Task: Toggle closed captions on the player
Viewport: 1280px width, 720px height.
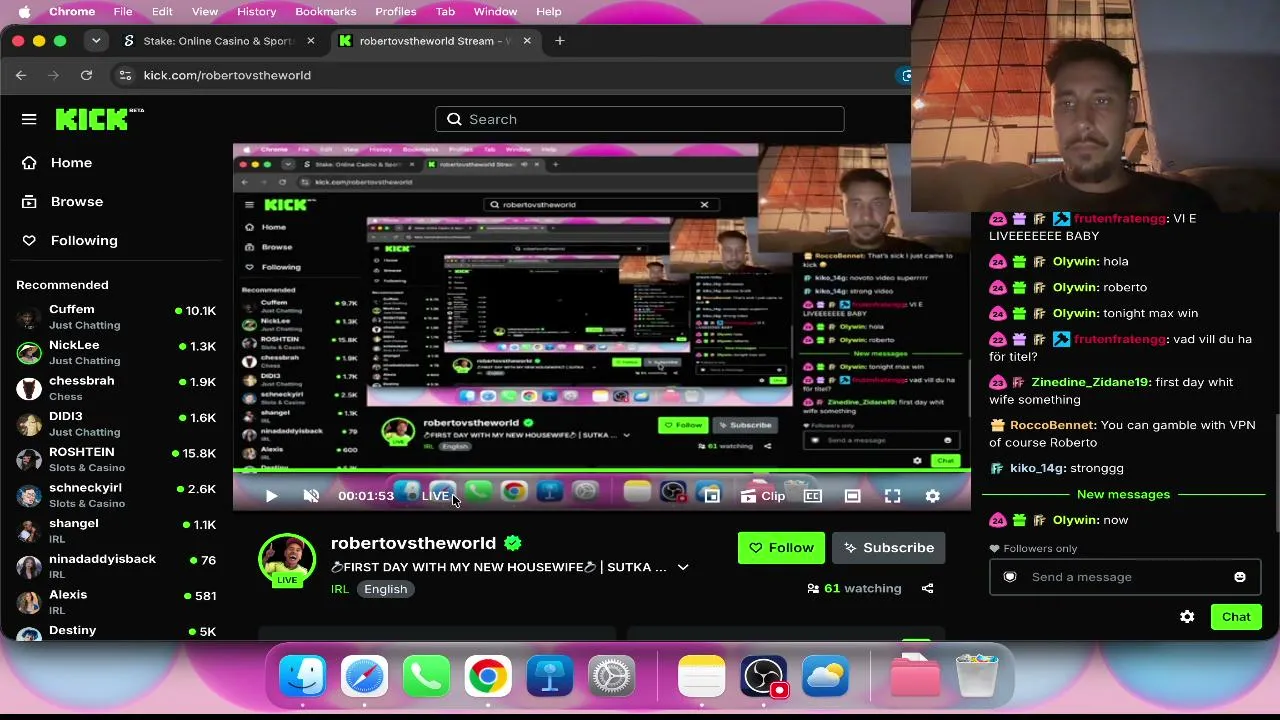Action: tap(813, 496)
